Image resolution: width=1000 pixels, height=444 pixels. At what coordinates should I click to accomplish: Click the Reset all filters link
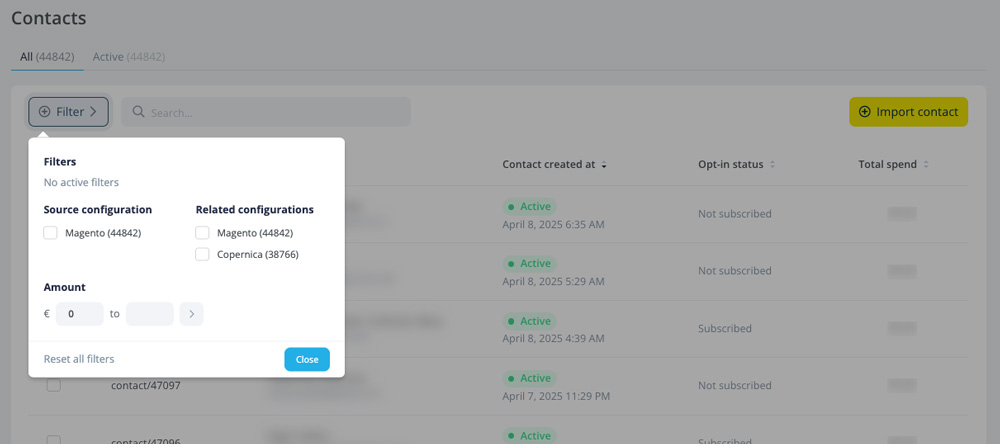[79, 359]
